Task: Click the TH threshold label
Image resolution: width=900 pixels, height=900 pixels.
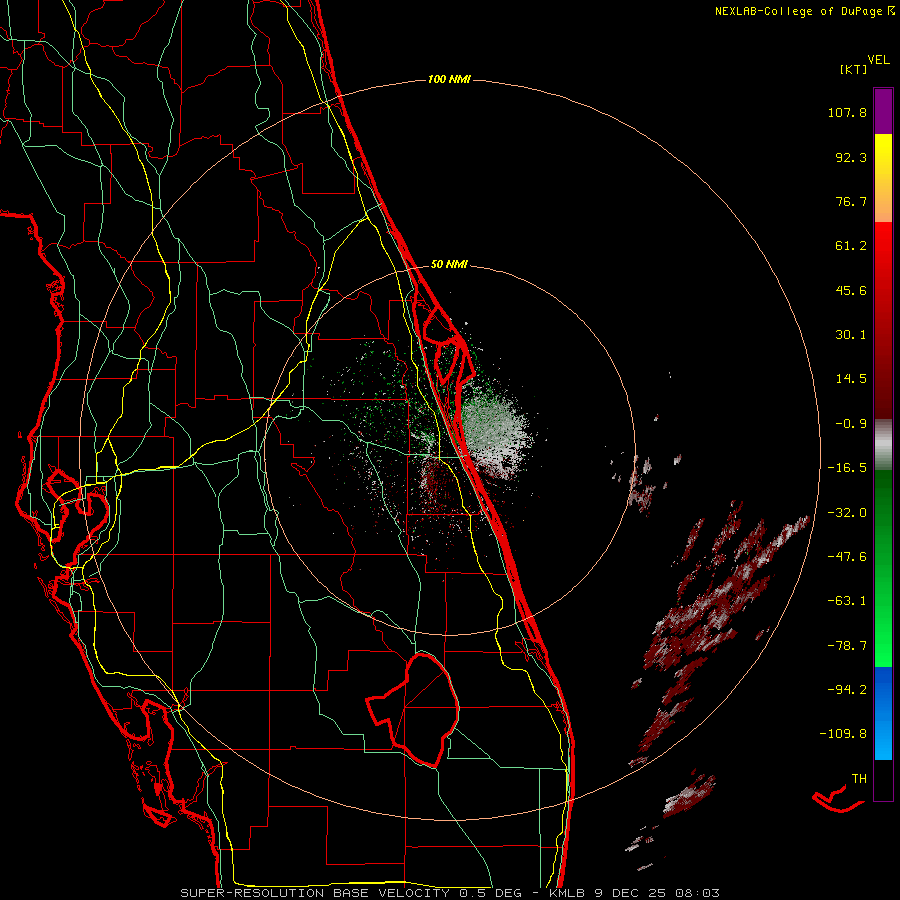Action: click(859, 779)
